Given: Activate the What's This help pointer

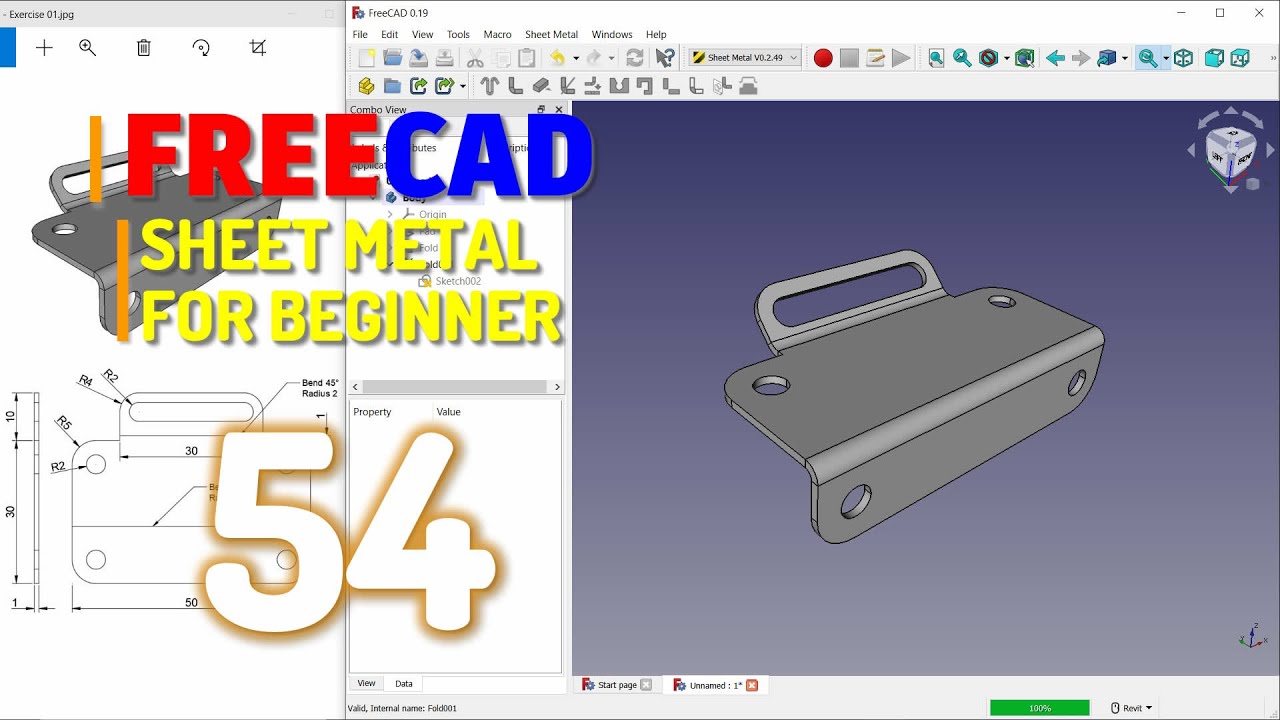Looking at the screenshot, I should (665, 58).
